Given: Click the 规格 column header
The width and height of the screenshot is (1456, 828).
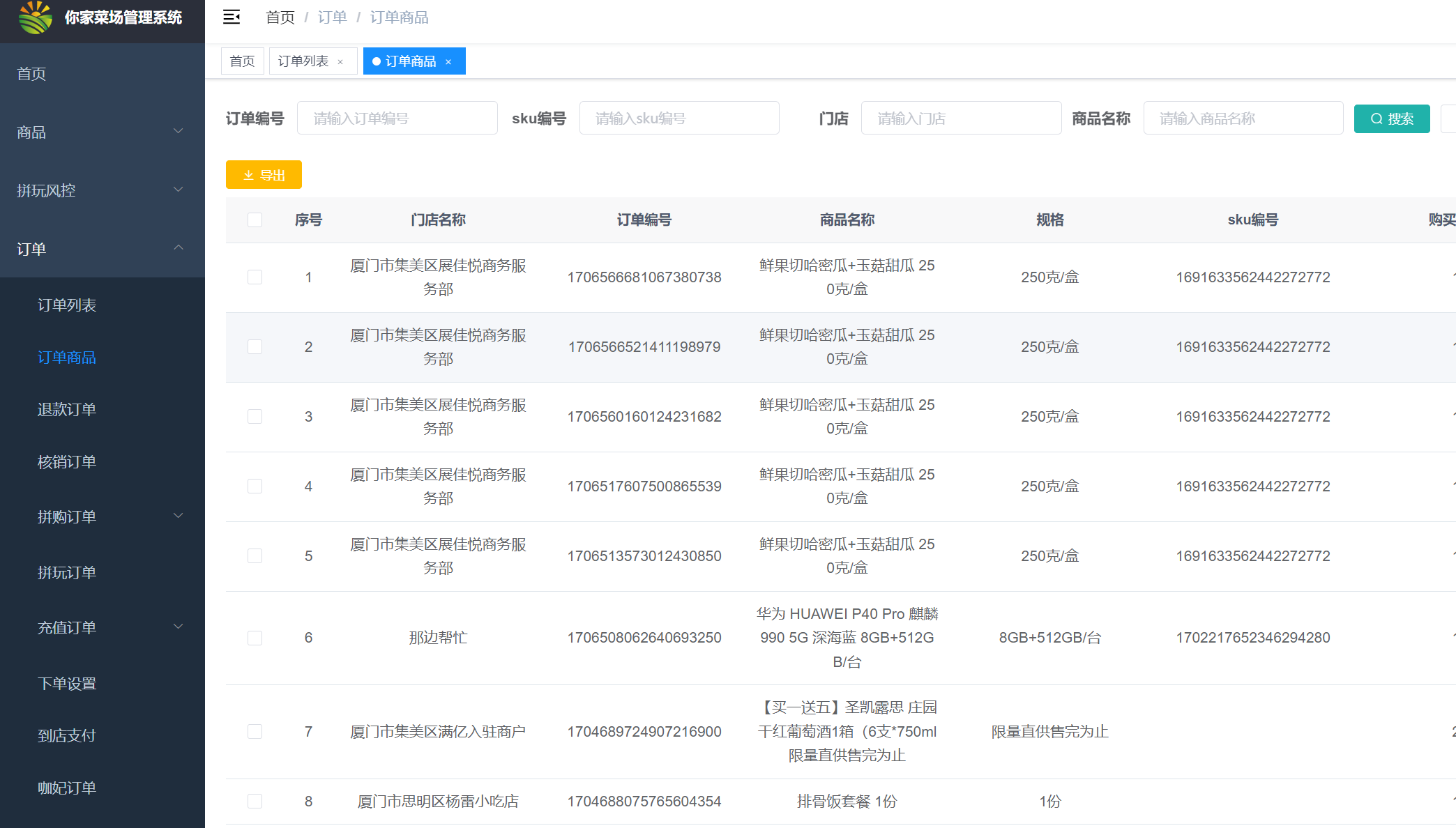Looking at the screenshot, I should 1050,220.
